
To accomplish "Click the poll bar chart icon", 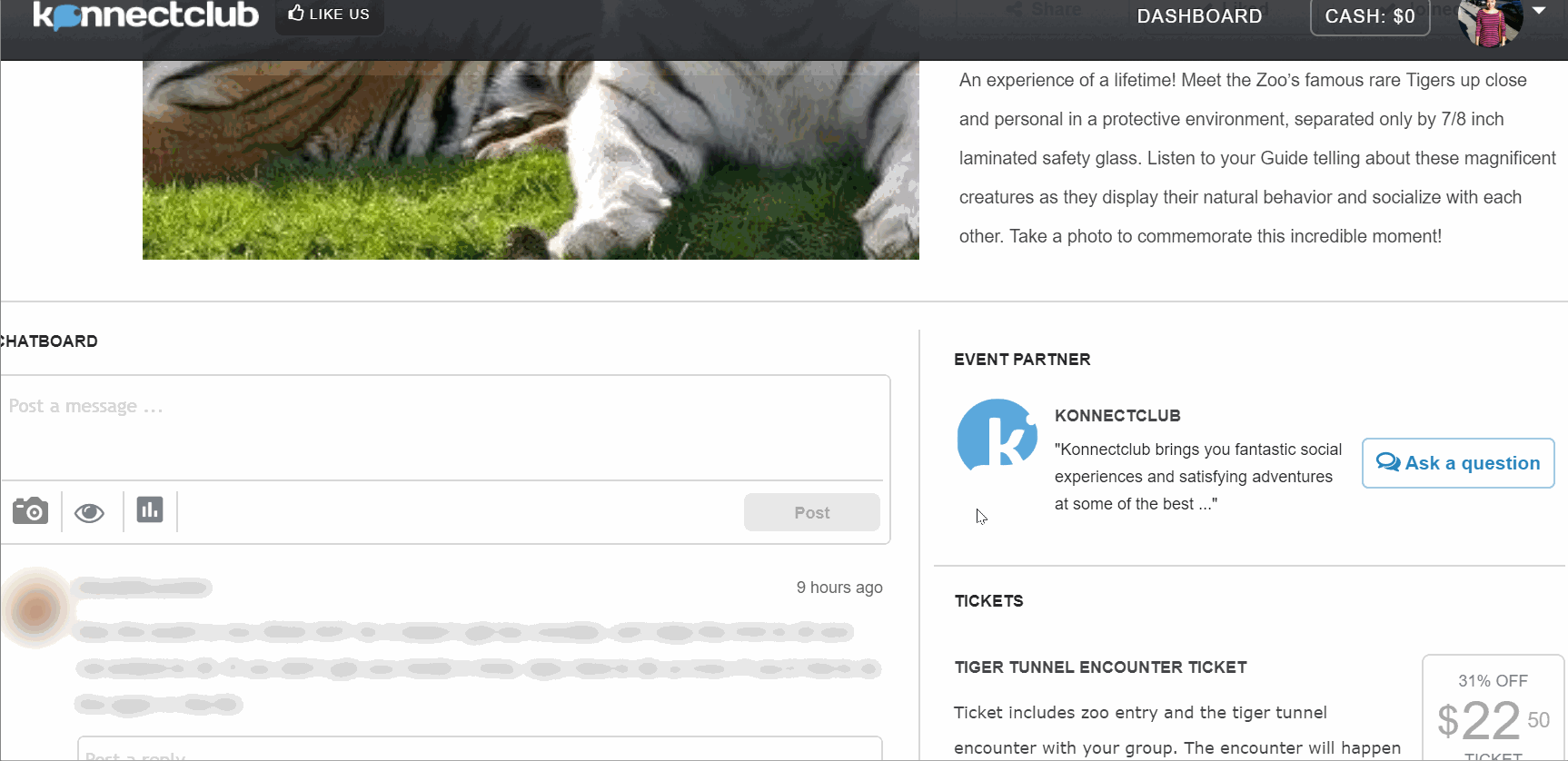I will click(150, 509).
